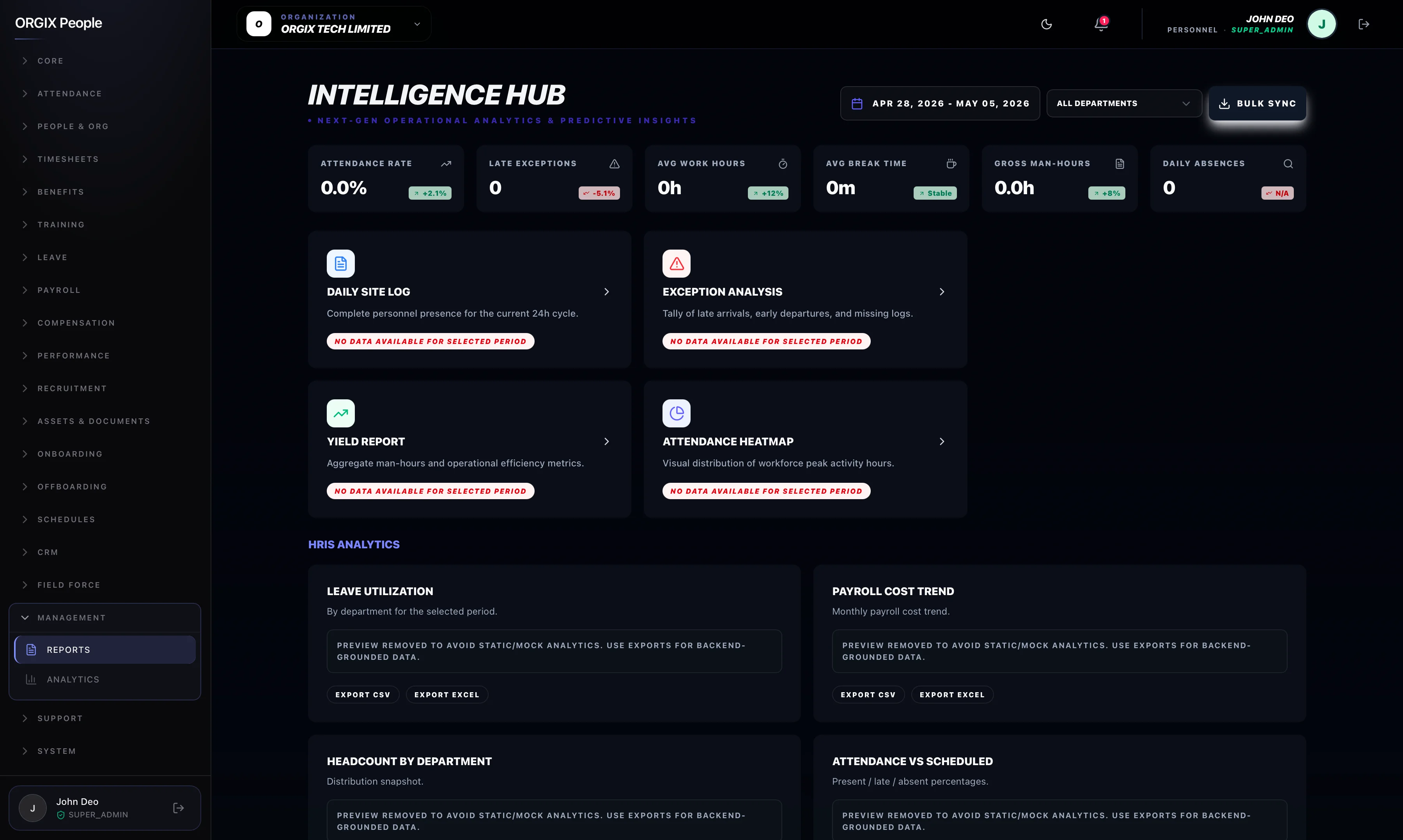Expand Core sidebar section
Screen dimensions: 1403x840
105,60
